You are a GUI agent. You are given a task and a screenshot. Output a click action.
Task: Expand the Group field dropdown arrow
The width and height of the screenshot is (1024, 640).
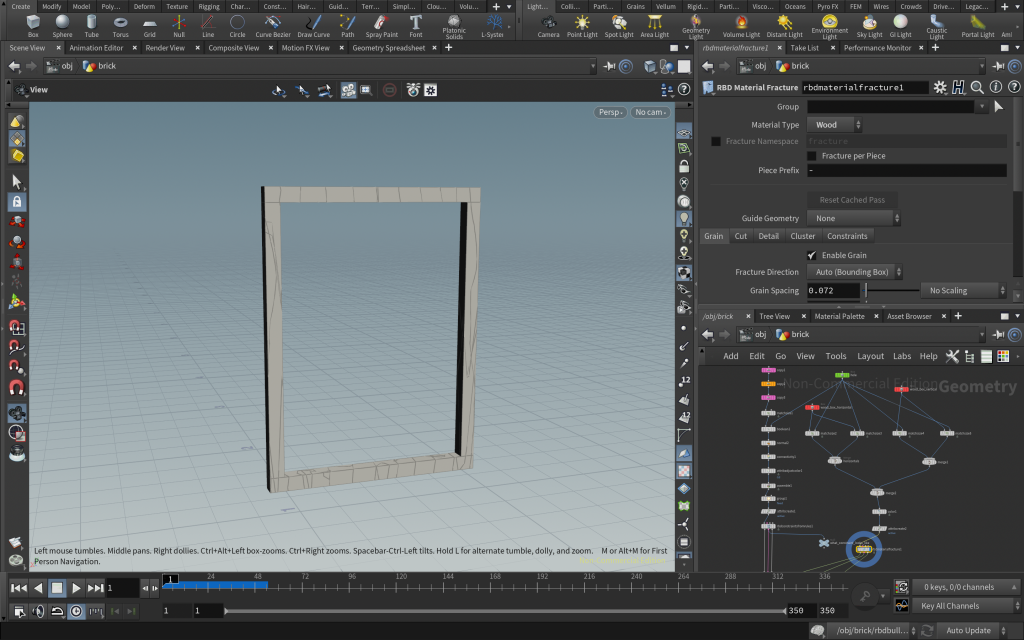[982, 106]
